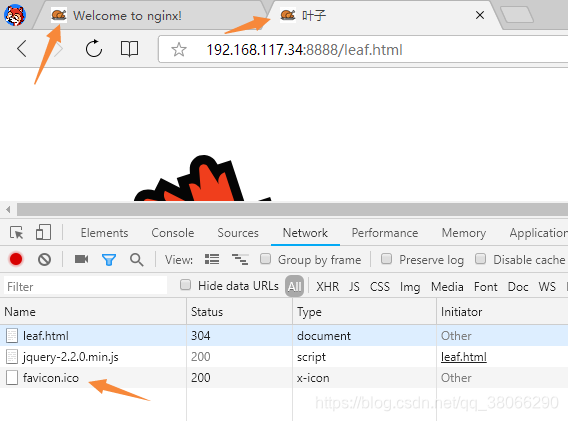Open the Performance panel tab

pyautogui.click(x=385, y=233)
